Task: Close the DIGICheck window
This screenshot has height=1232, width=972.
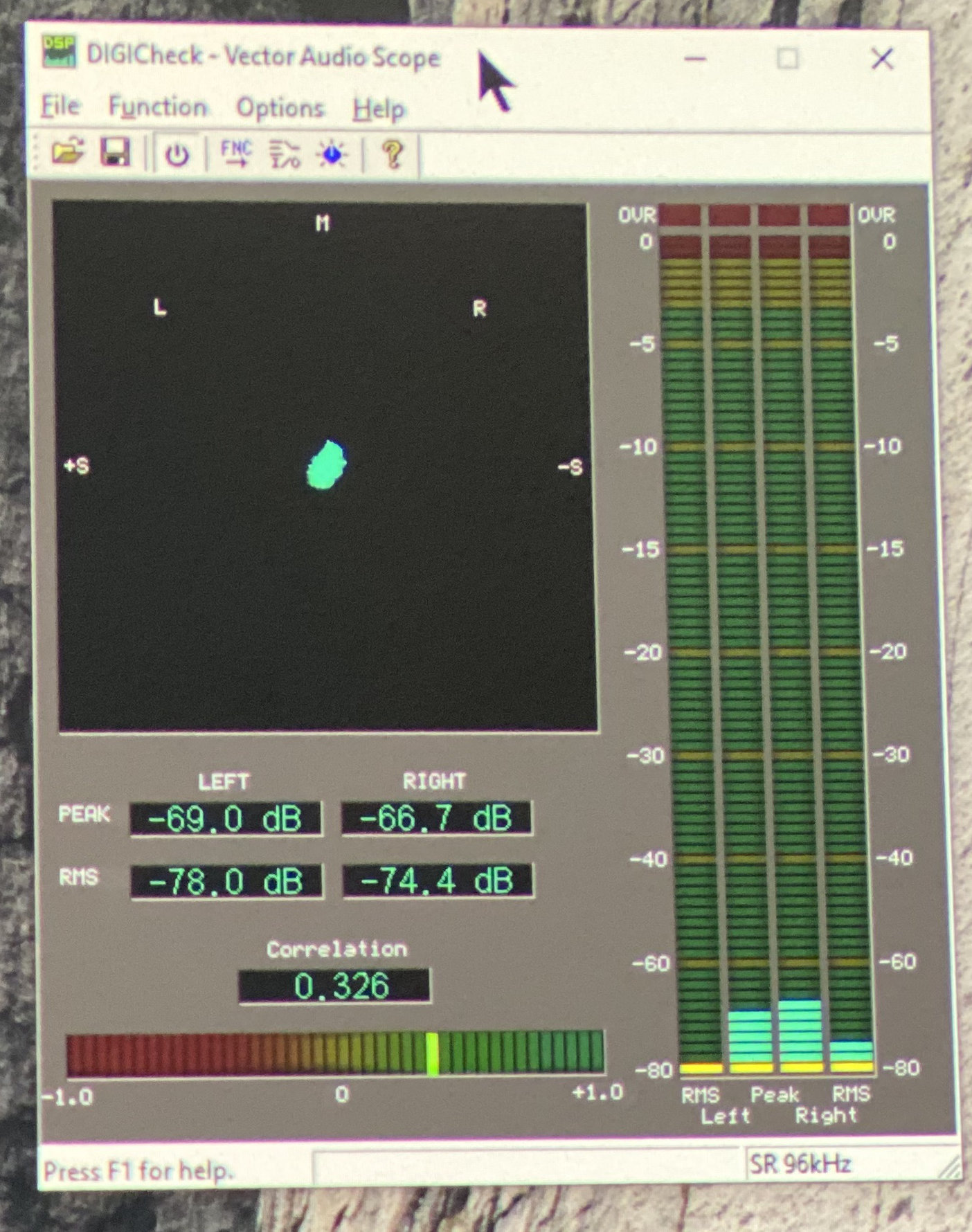Action: [x=882, y=59]
